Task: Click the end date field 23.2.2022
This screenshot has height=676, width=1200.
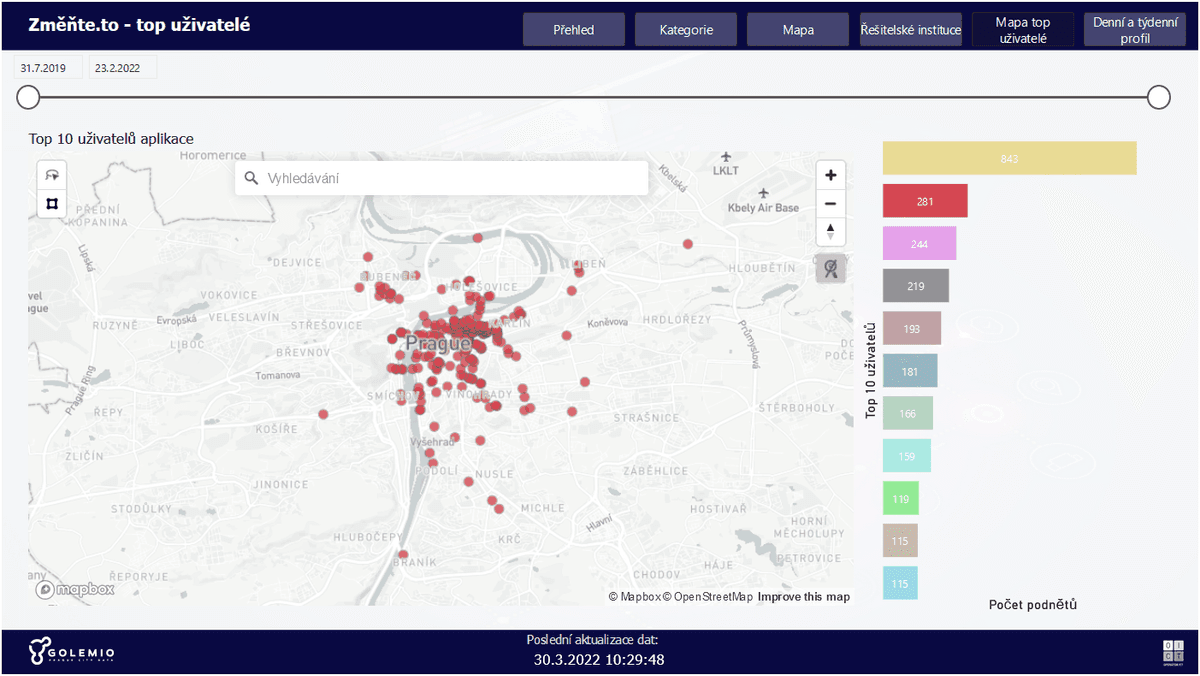Action: [117, 69]
